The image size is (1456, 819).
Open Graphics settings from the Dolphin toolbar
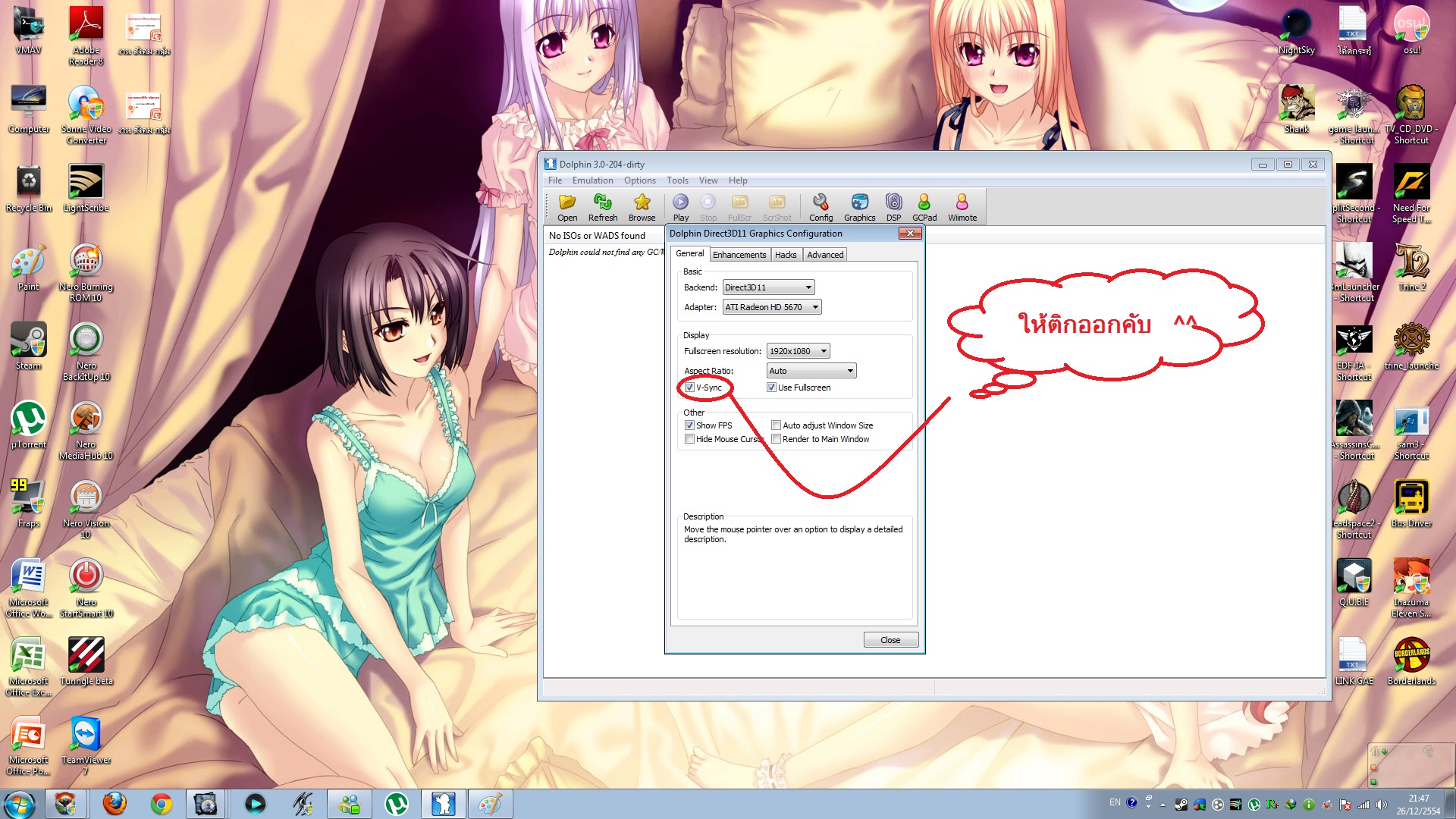859,207
